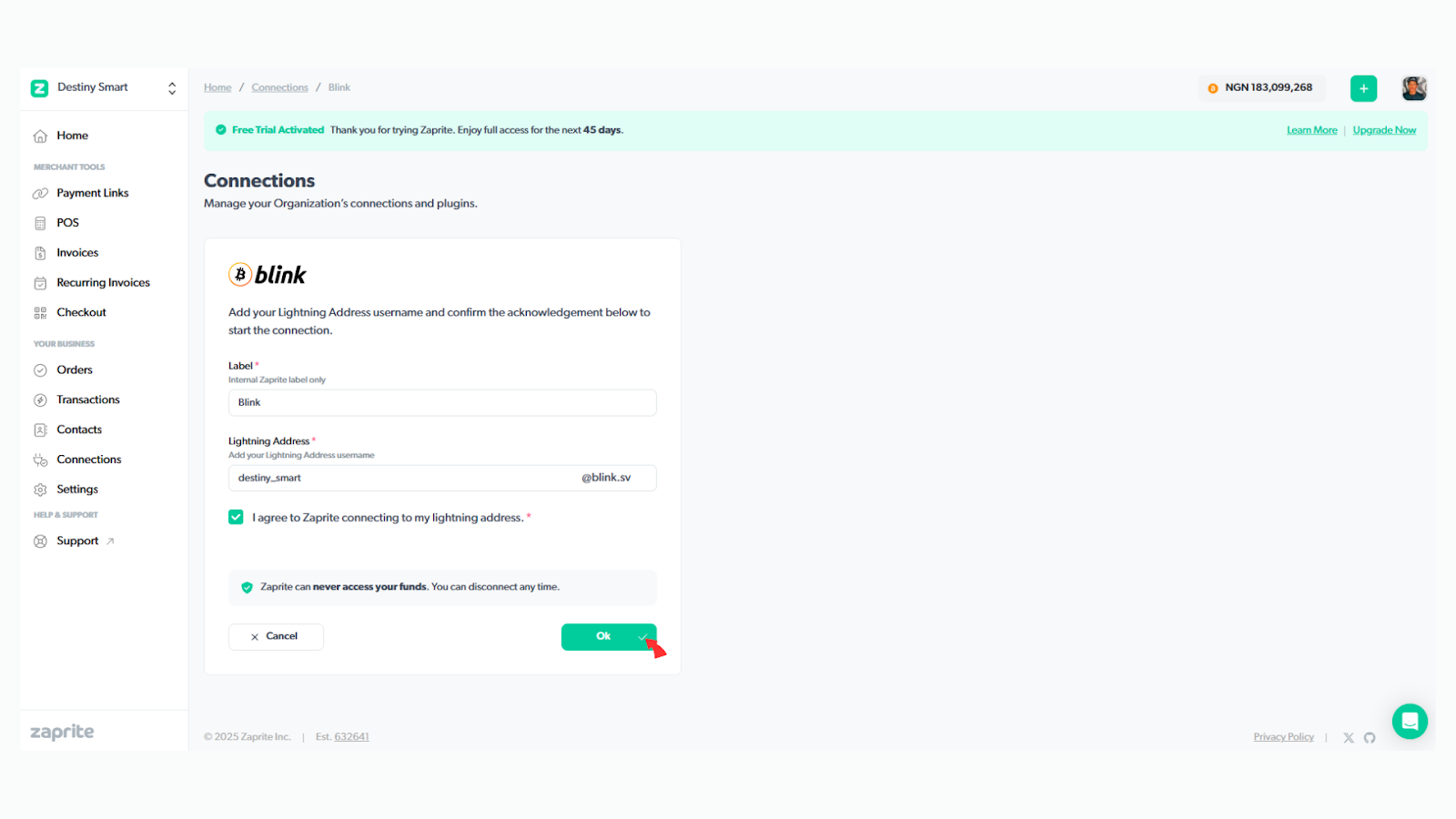Open Payment Links in sidebar
Image resolution: width=1456 pixels, height=819 pixels.
(93, 193)
